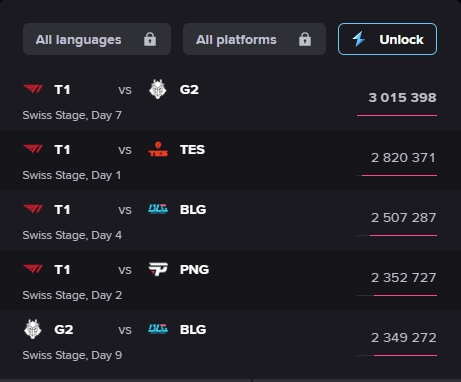Click the lightning bolt icon on Unlock
This screenshot has height=382, width=461.
359,39
